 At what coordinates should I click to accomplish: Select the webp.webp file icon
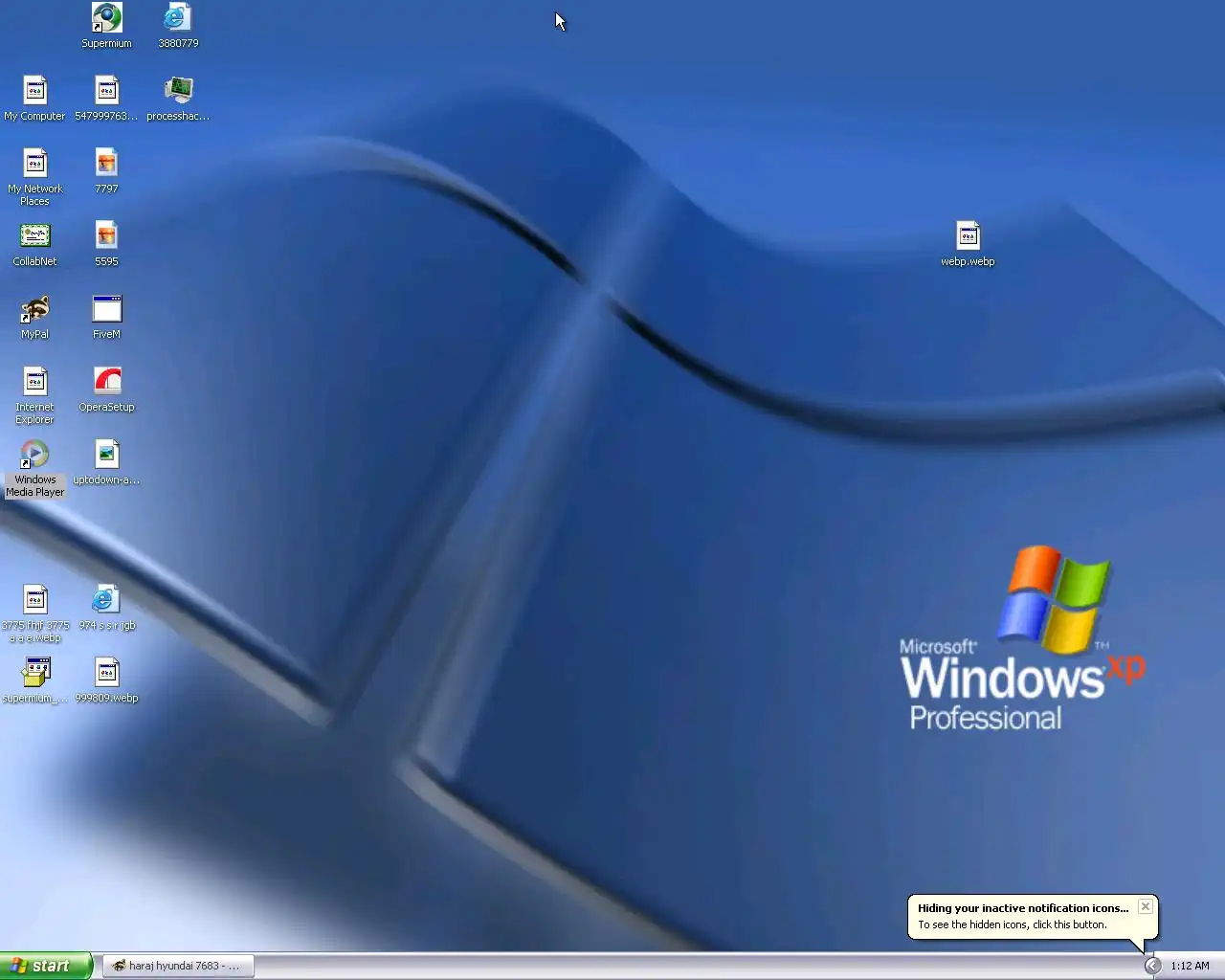(x=968, y=244)
